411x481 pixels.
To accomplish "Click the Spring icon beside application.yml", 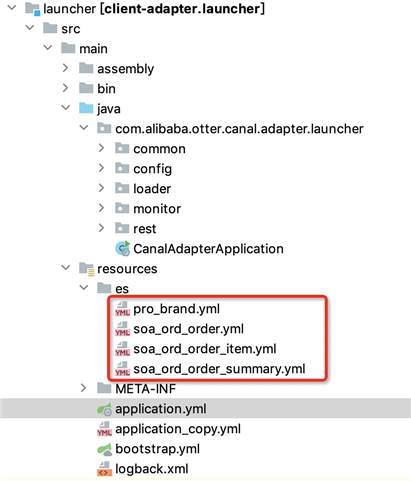I will point(104,409).
